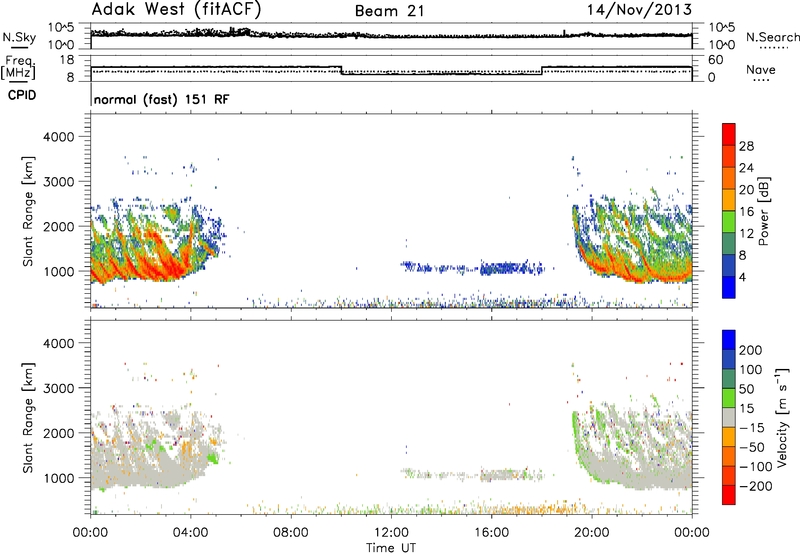The height and width of the screenshot is (554, 800).
Task: Click the 'Time UT' axis title
Action: 391,548
